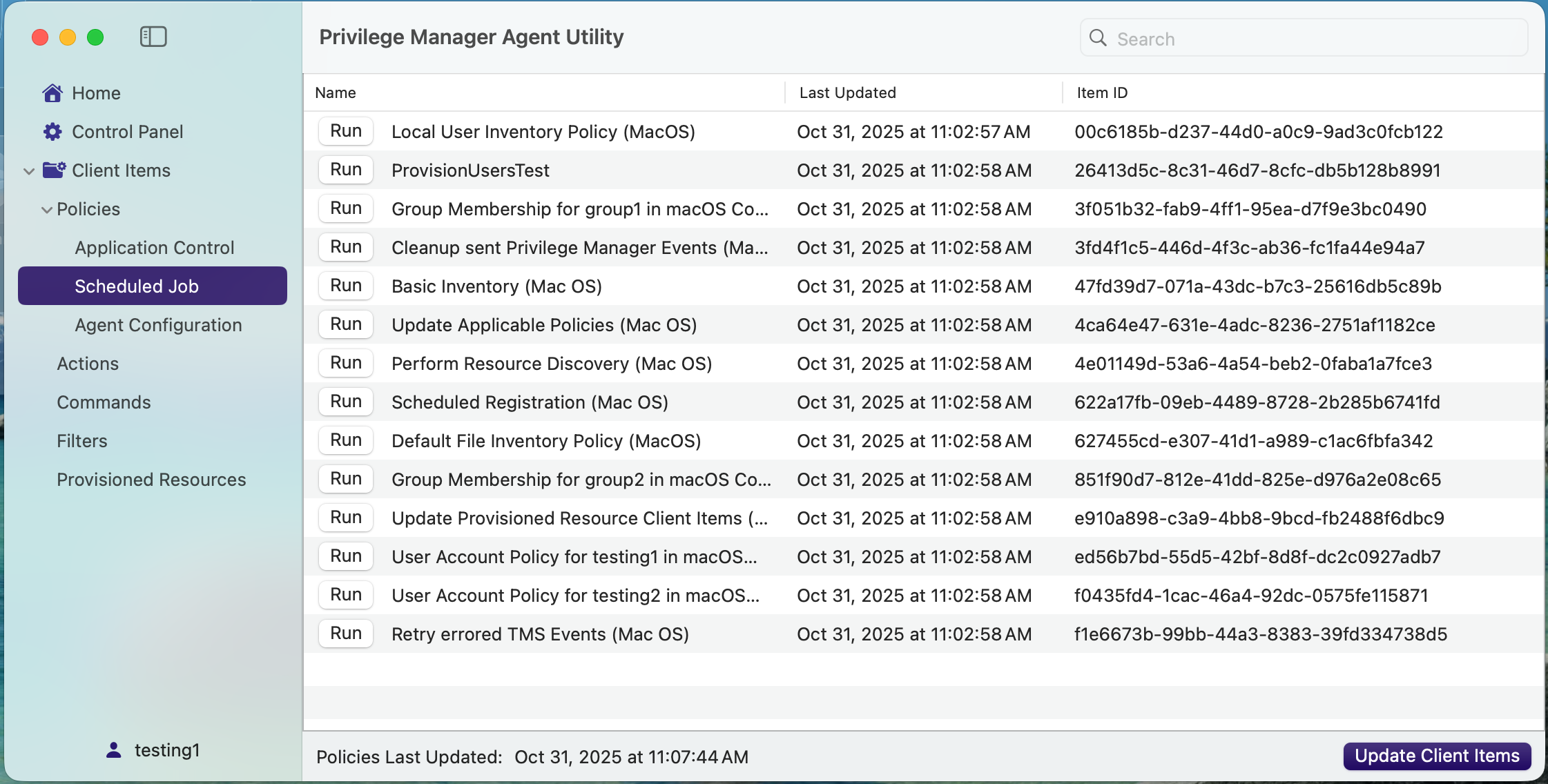Open the Actions section
Image resolution: width=1548 pixels, height=784 pixels.
tap(88, 364)
